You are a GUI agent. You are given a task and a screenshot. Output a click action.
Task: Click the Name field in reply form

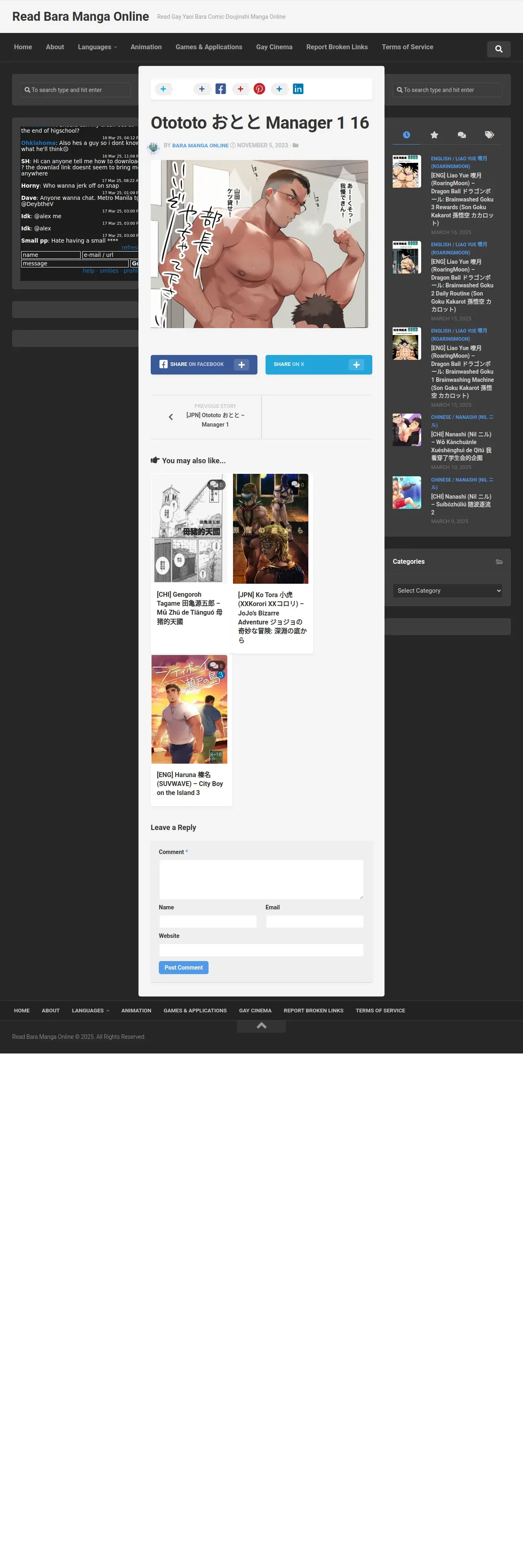pyautogui.click(x=208, y=922)
